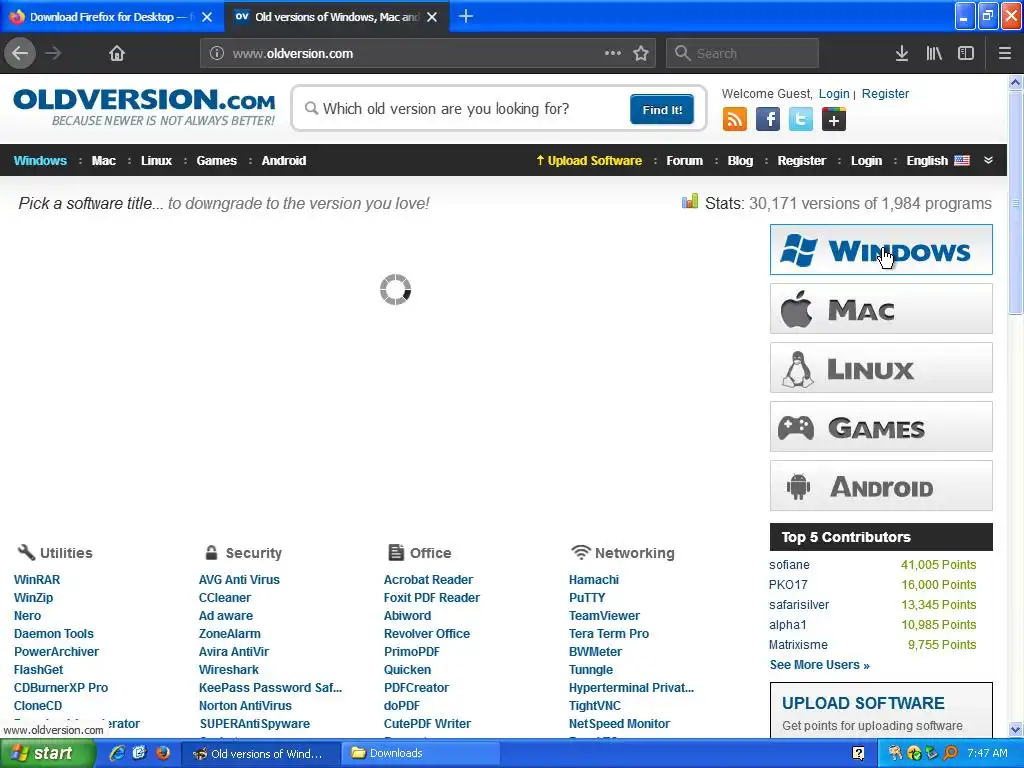The width and height of the screenshot is (1024, 768).
Task: Focus the Firefox Search box
Action: pyautogui.click(x=743, y=53)
